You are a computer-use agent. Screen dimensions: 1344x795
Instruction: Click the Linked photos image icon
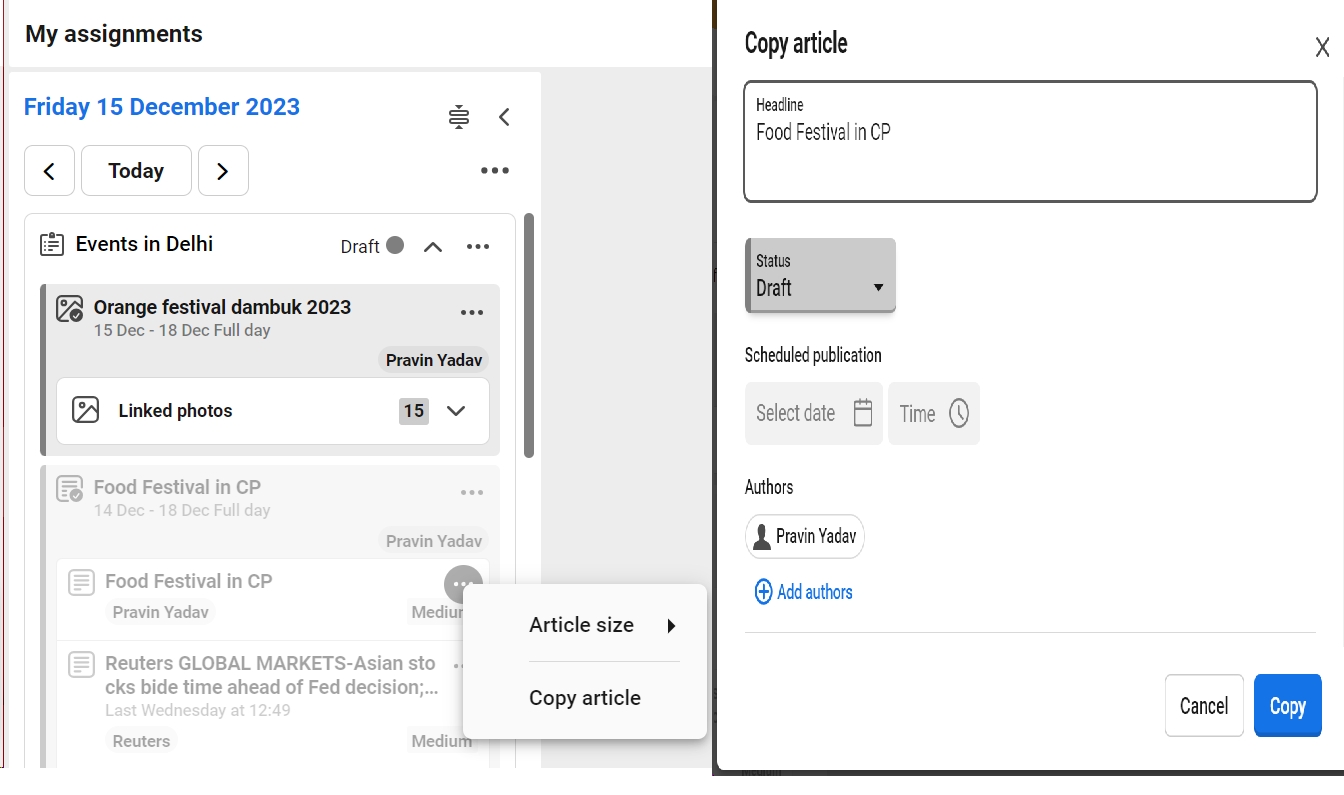point(86,410)
